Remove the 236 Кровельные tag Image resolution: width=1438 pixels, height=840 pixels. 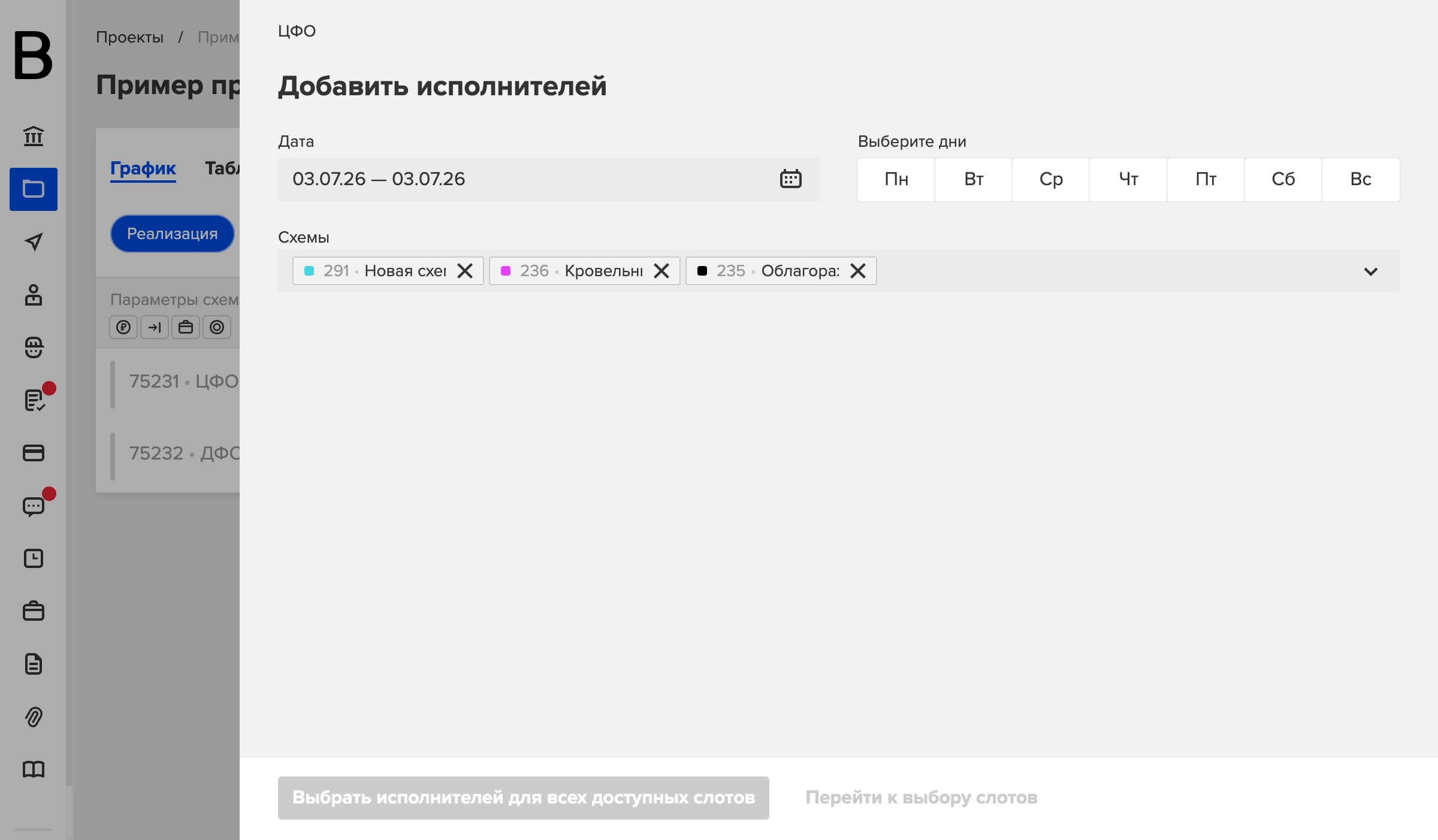661,271
